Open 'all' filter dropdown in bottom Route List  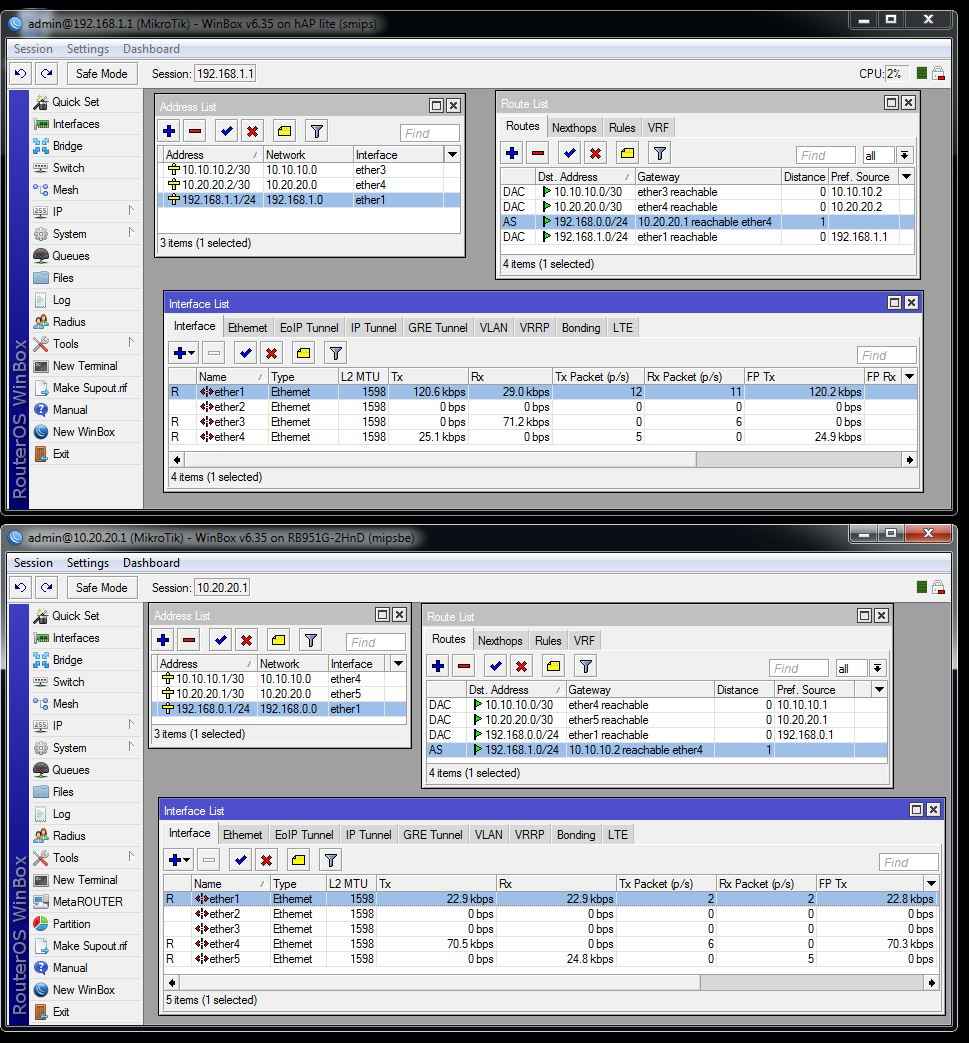[878, 668]
